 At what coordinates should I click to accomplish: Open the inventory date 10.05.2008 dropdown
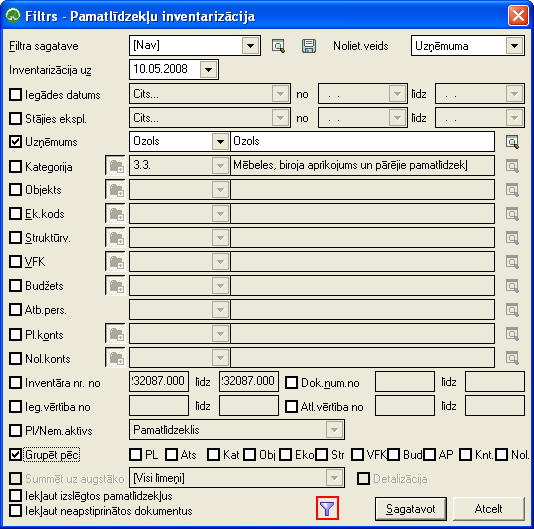208,70
